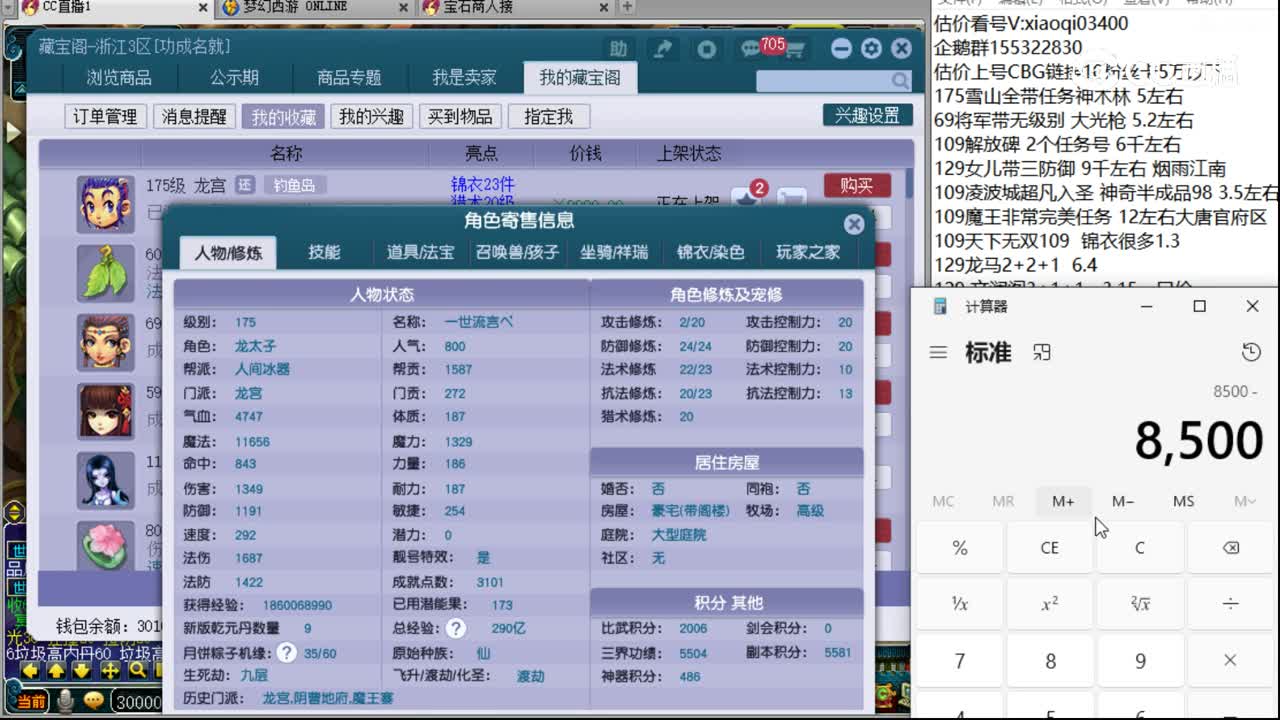The height and width of the screenshot is (720, 1280).
Task: Open the 召唤兽/孩子 tab
Action: pyautogui.click(x=517, y=253)
